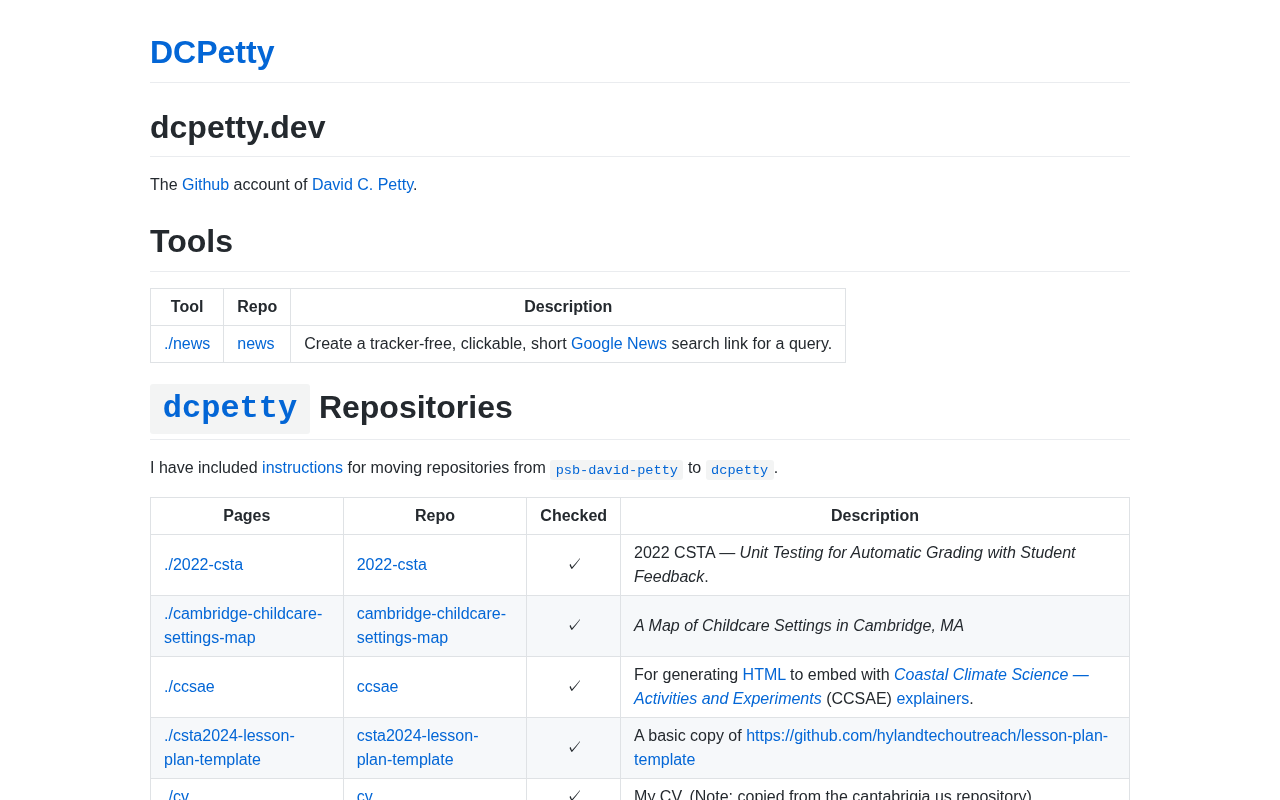Open the DCPetty title link
This screenshot has width=1280, height=800.
click(x=212, y=52)
